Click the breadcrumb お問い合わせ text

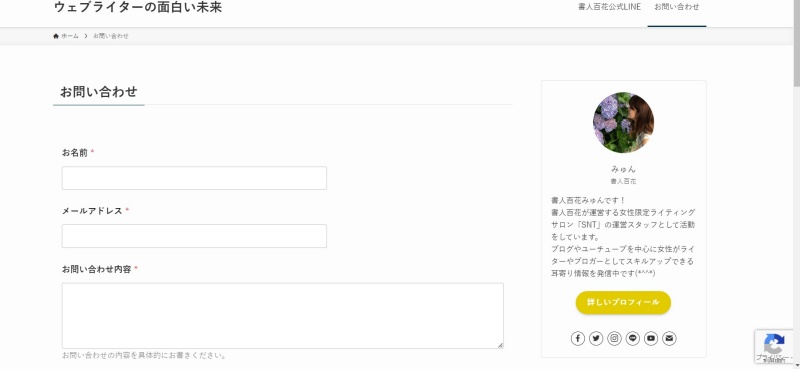(111, 36)
